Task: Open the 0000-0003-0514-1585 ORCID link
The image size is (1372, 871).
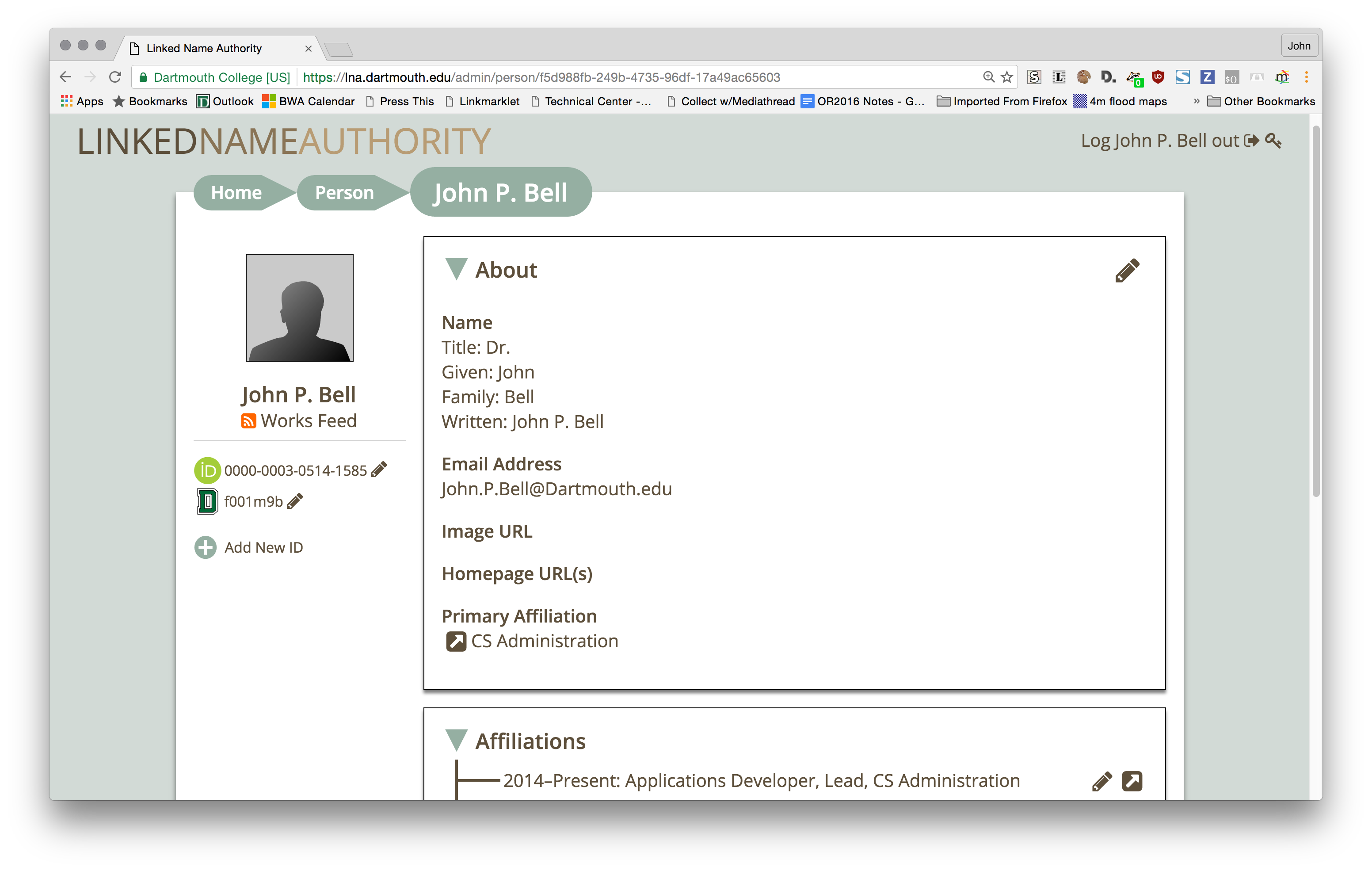Action: coord(295,470)
